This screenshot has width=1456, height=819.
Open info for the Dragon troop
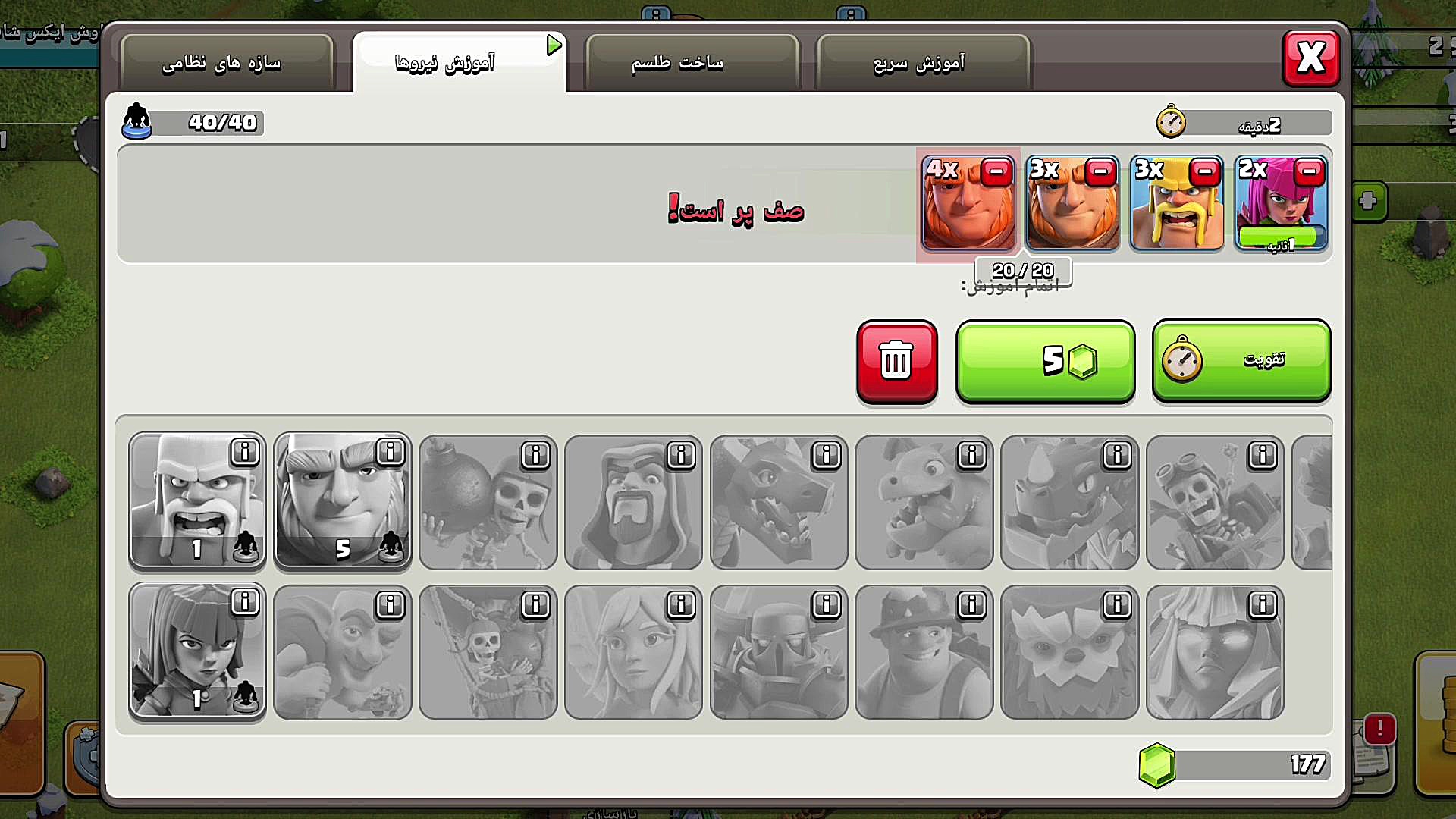(x=827, y=455)
